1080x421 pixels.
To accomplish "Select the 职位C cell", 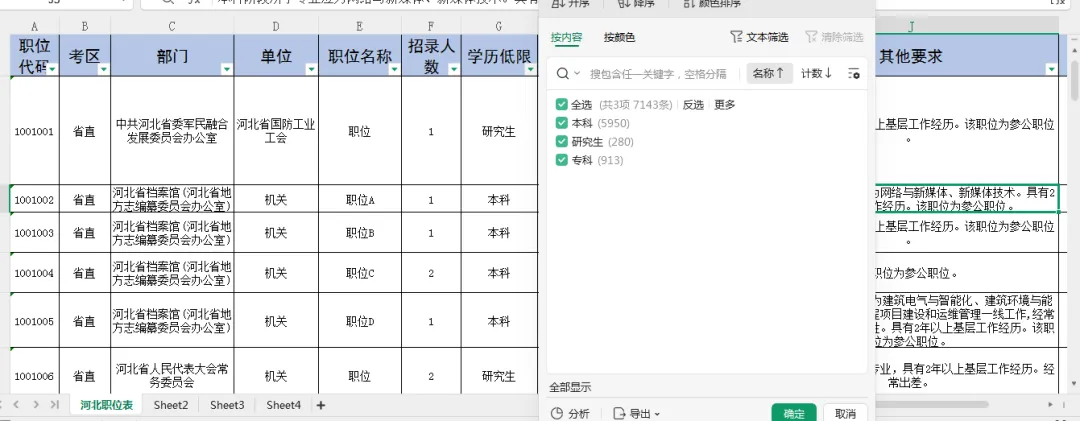I will point(360,274).
